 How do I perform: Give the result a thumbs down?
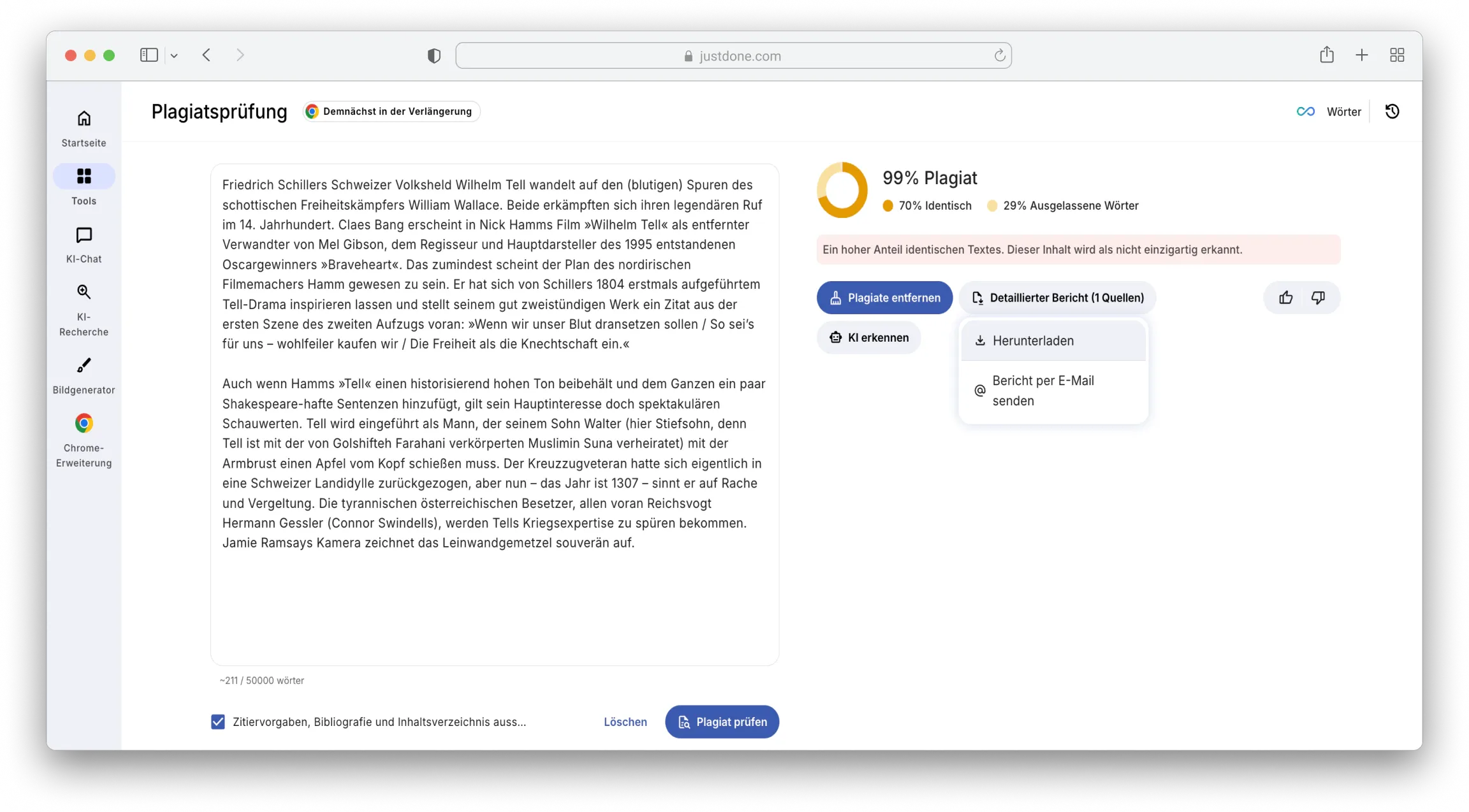tap(1318, 298)
